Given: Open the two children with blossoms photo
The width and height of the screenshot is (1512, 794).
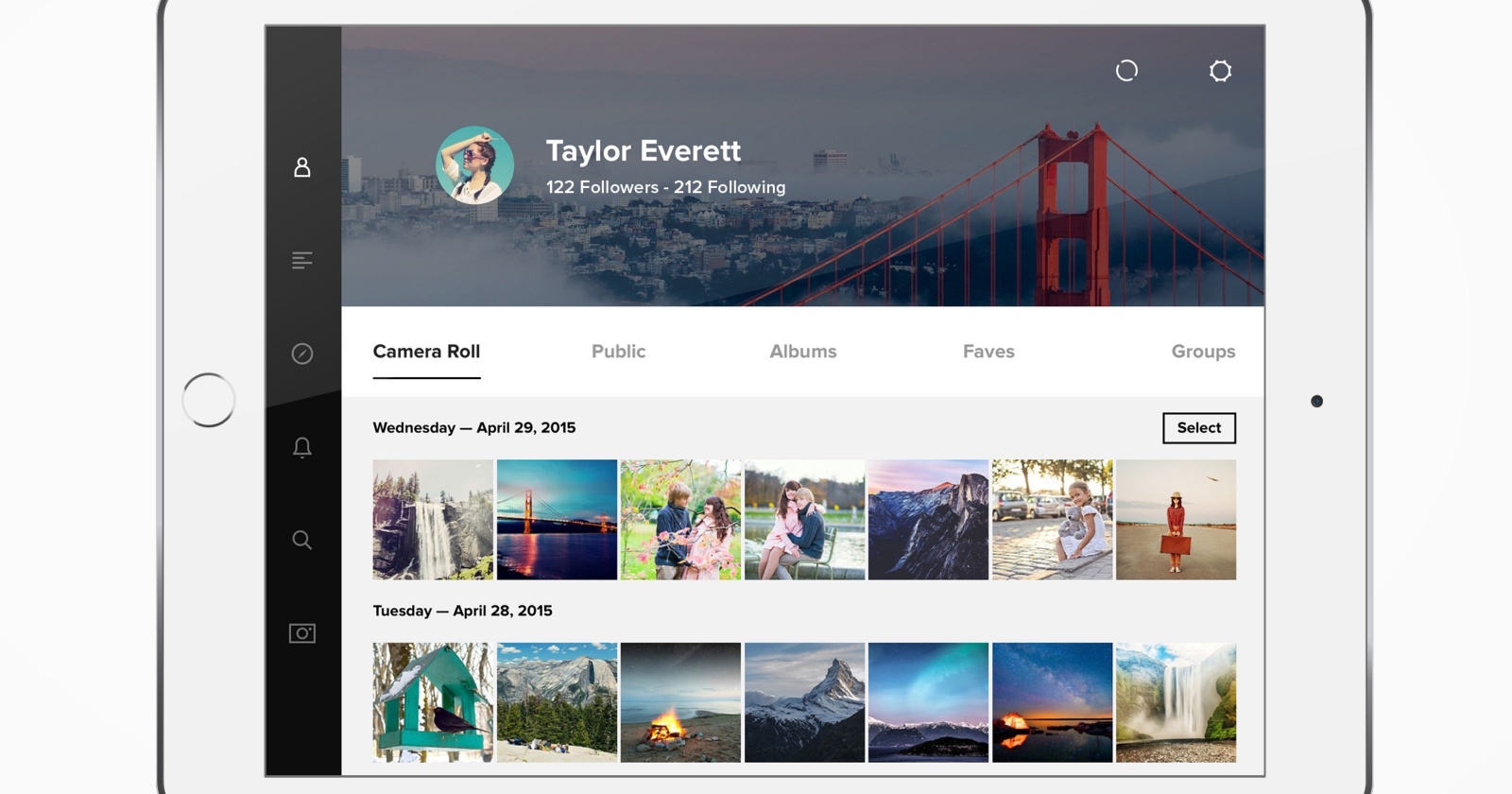Looking at the screenshot, I should pos(680,520).
